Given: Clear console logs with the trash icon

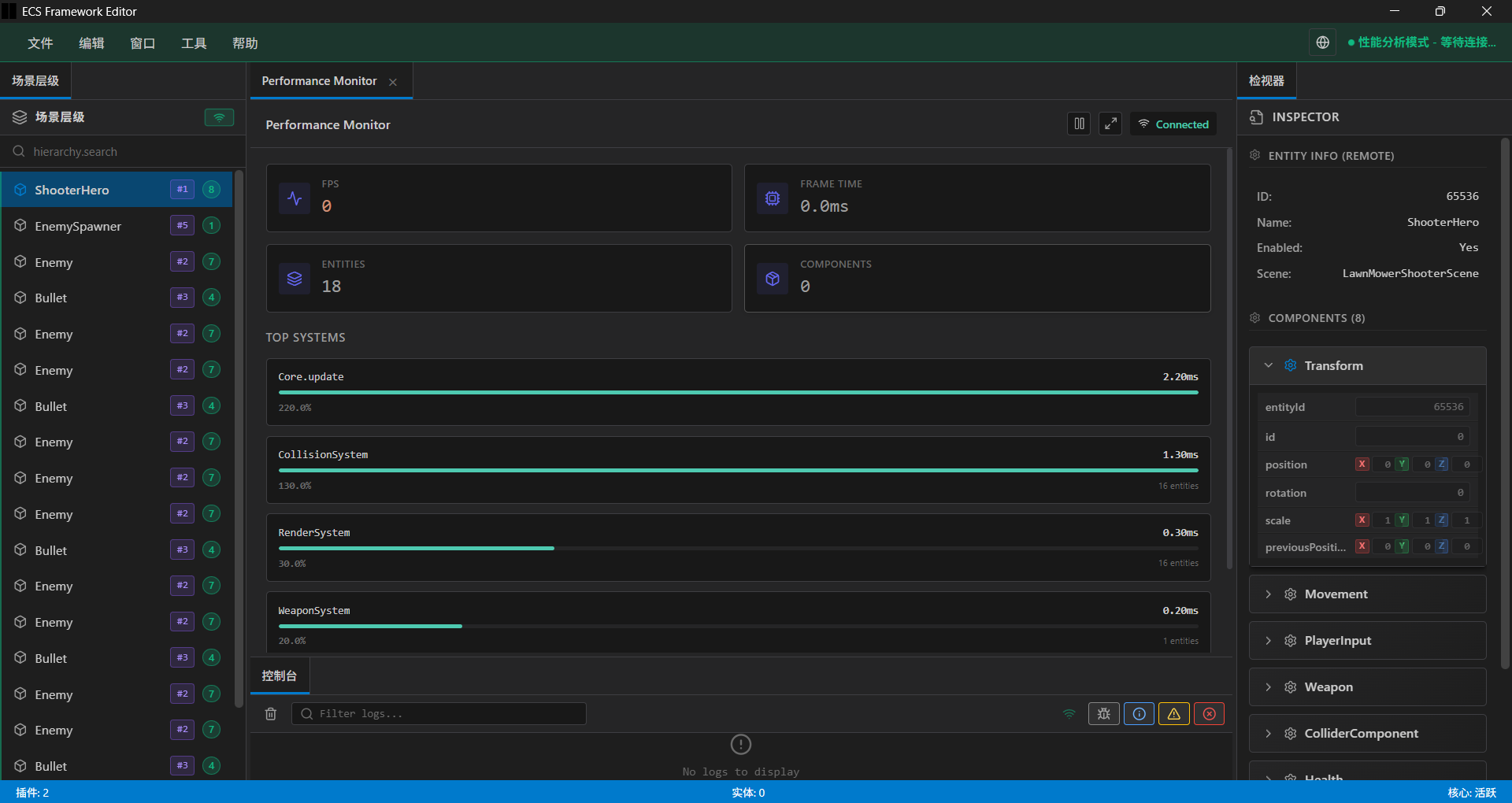Looking at the screenshot, I should [x=271, y=713].
